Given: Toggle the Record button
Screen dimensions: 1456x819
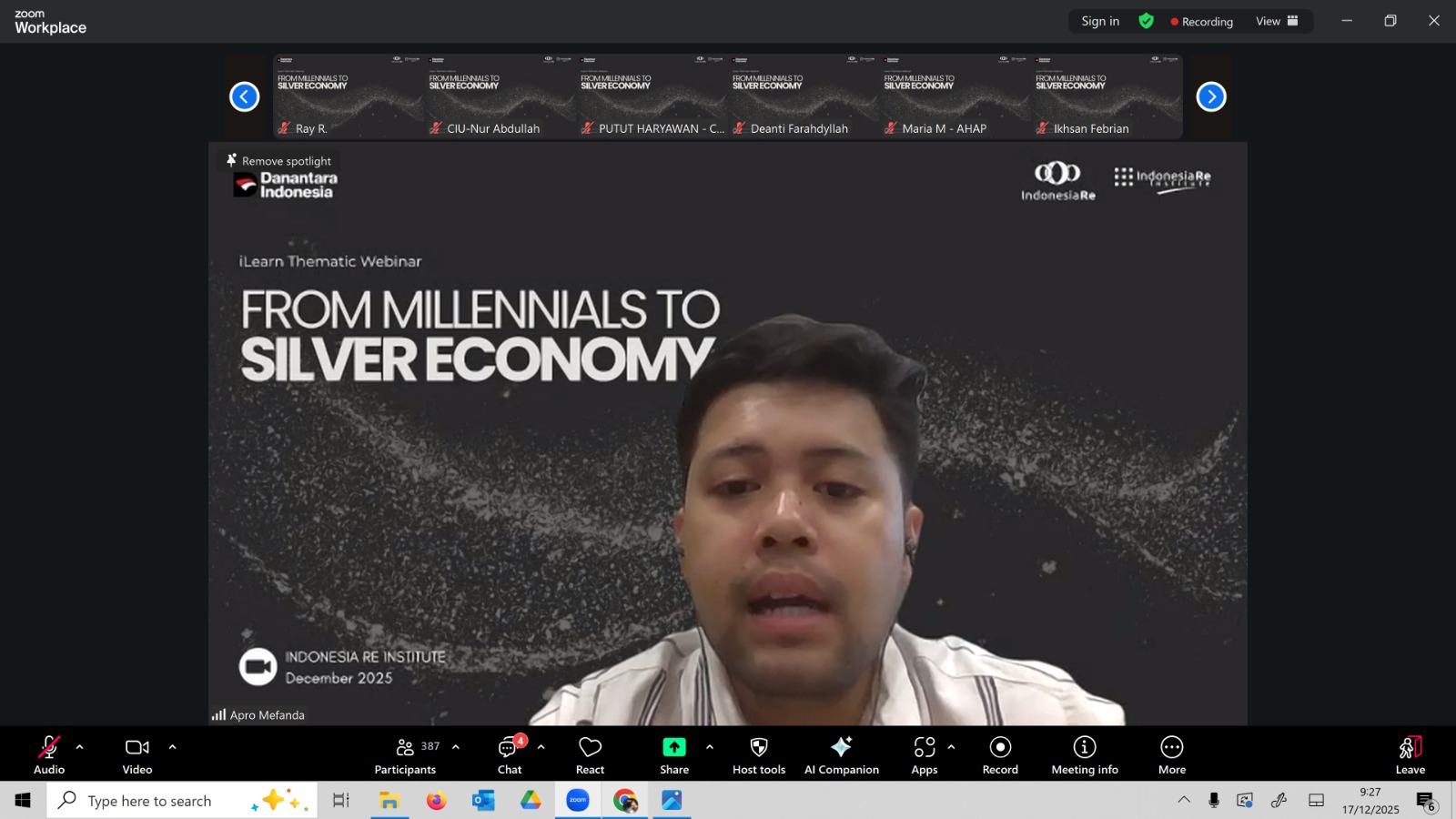Looking at the screenshot, I should (x=1000, y=755).
